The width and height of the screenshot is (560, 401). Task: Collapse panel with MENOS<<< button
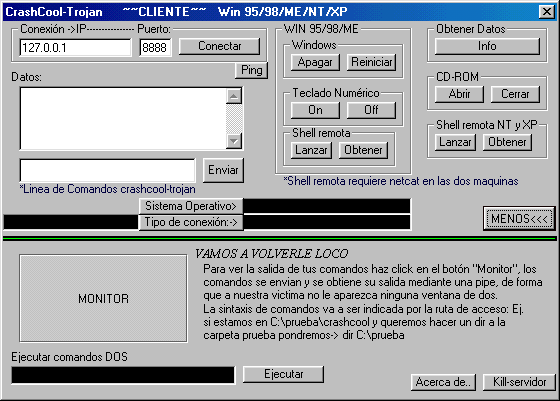(519, 219)
